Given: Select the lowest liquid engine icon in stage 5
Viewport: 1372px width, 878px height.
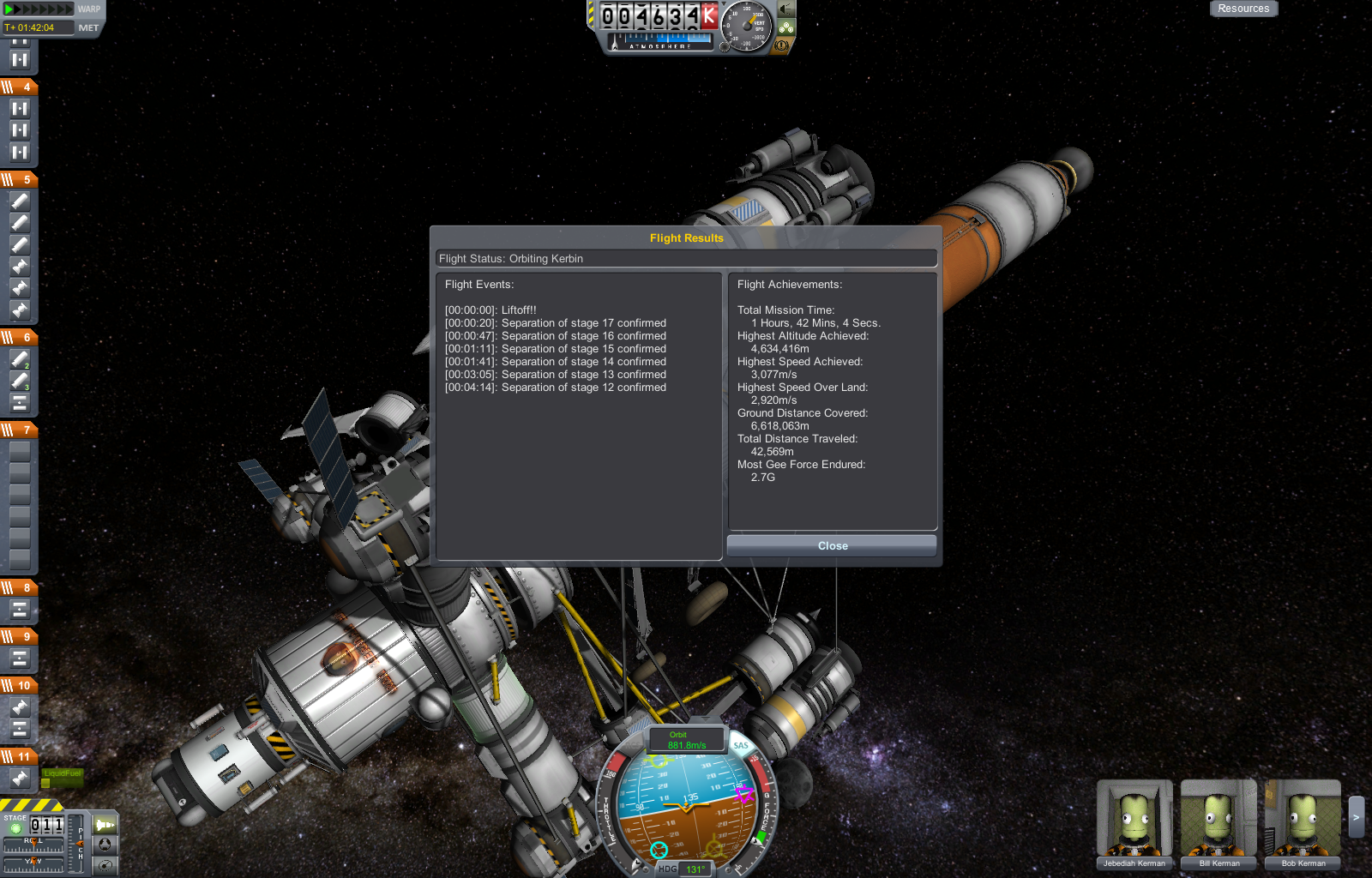Looking at the screenshot, I should pos(20,310).
